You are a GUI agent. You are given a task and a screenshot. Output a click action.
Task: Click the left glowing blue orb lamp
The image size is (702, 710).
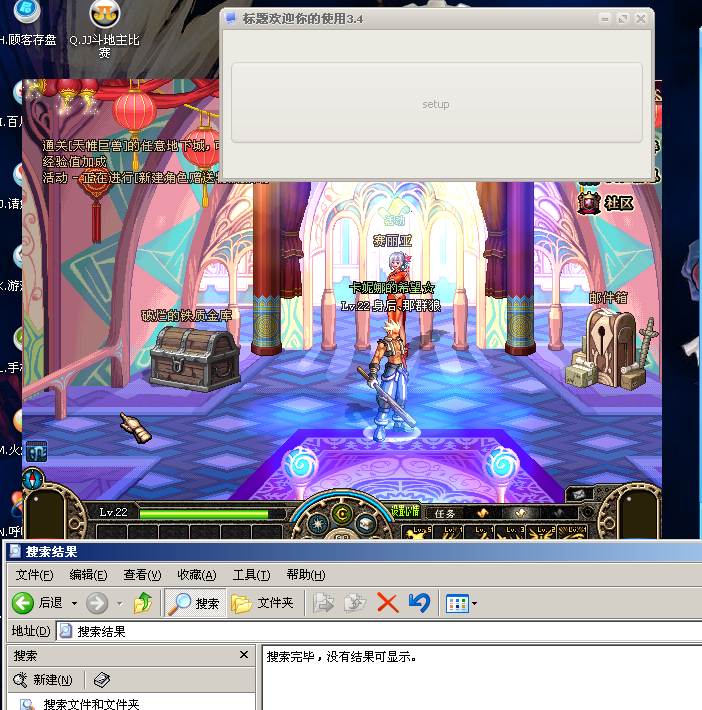300,466
